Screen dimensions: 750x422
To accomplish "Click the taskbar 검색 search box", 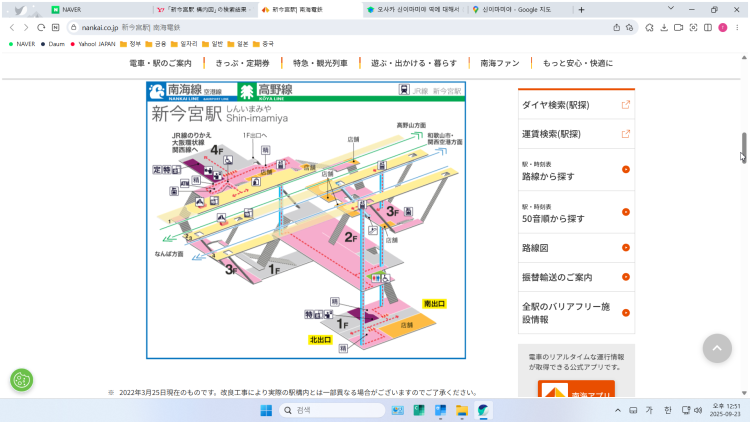I will click(332, 410).
